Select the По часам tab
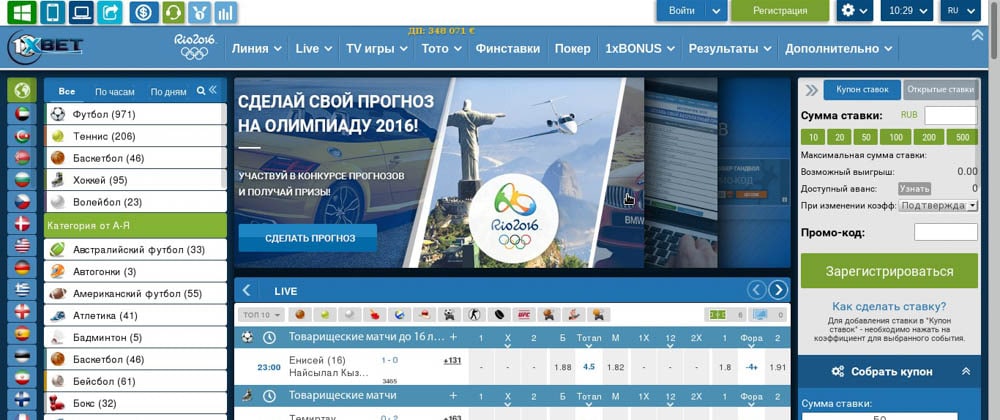Screen dimensions: 1000x420 point(115,92)
